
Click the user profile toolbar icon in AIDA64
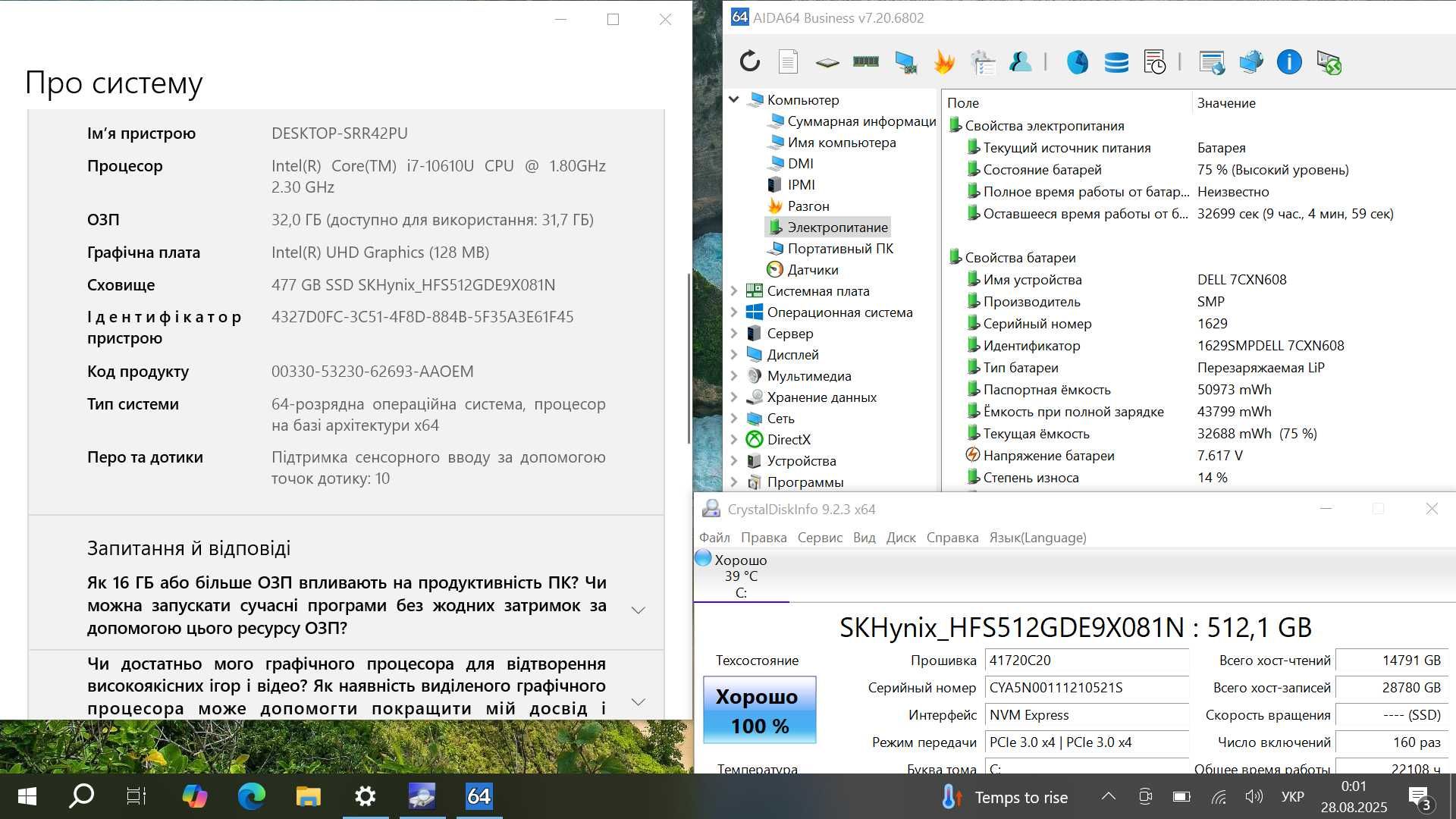[x=1020, y=61]
